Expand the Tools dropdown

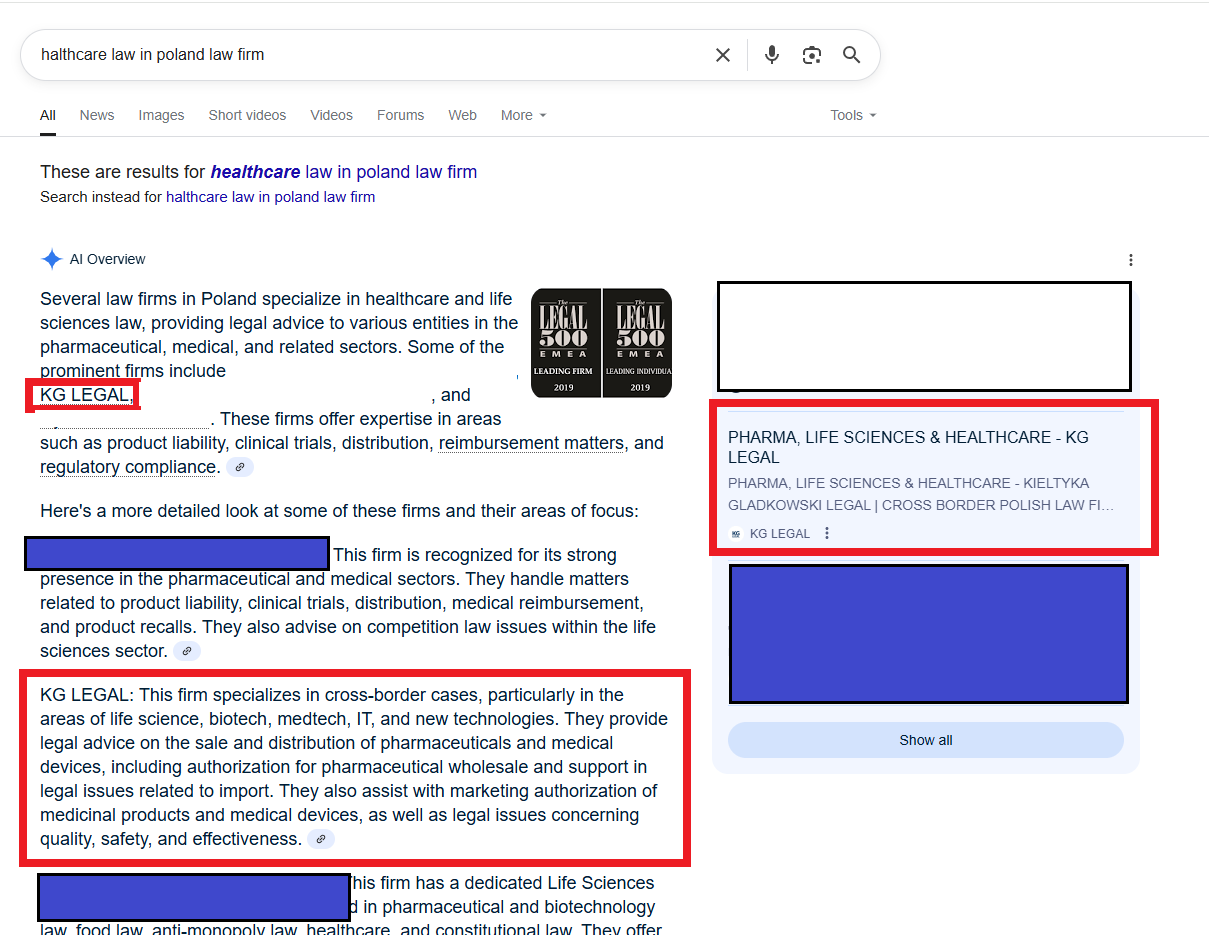[853, 115]
